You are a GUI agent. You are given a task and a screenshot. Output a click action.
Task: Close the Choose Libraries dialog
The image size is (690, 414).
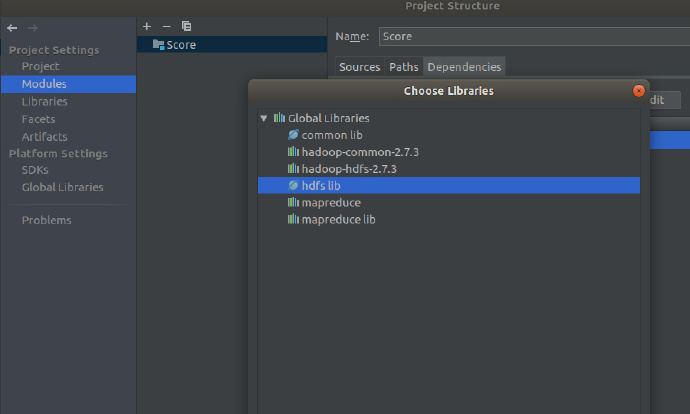point(638,91)
